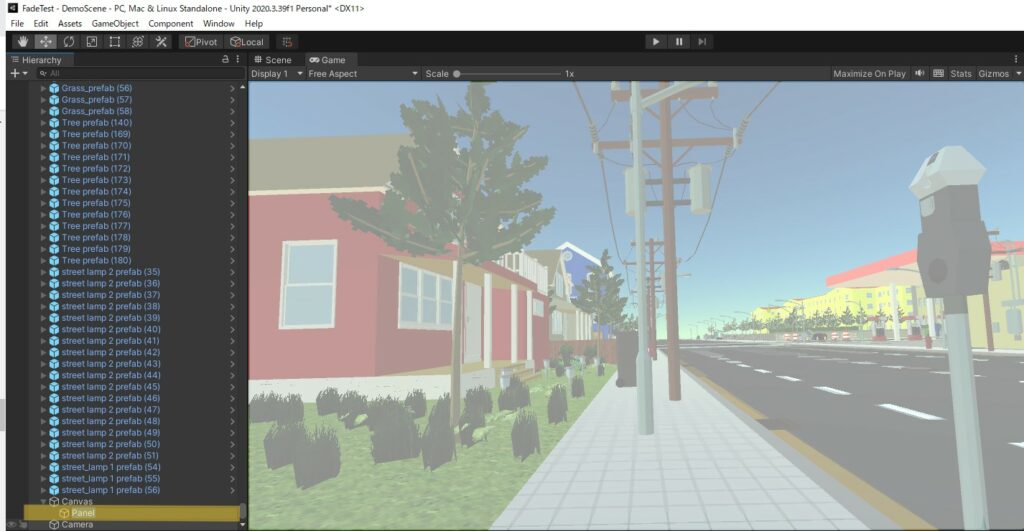Open the Window menu
This screenshot has height=531, width=1024.
click(x=218, y=24)
